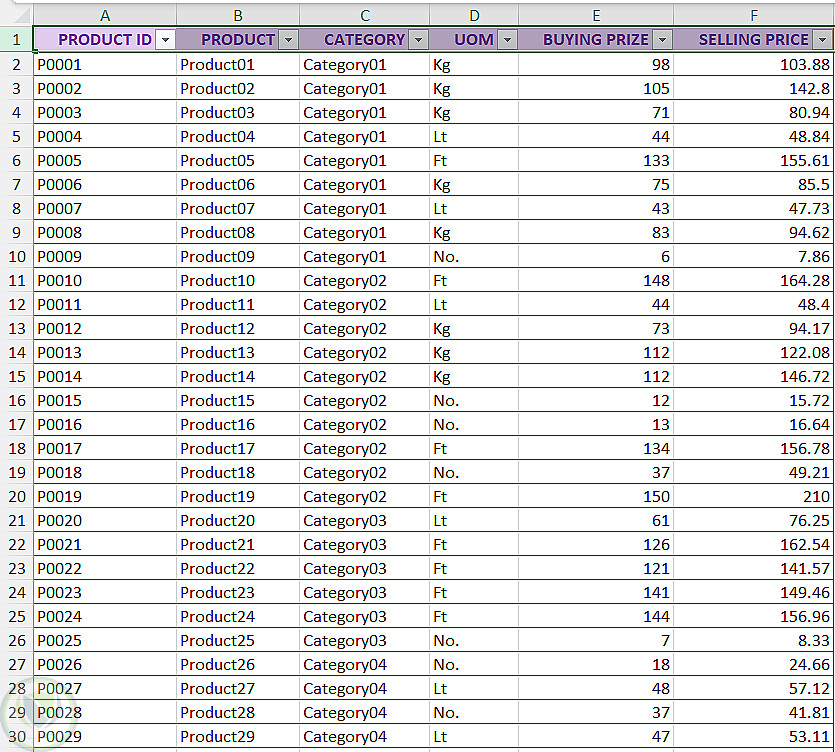Viewport: 835px width, 752px height.
Task: Select selling price cell 210
Action: click(x=754, y=496)
